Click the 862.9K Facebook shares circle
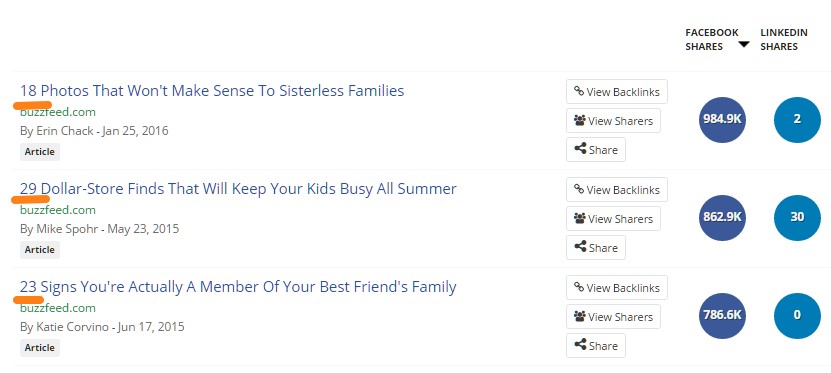 [722, 218]
